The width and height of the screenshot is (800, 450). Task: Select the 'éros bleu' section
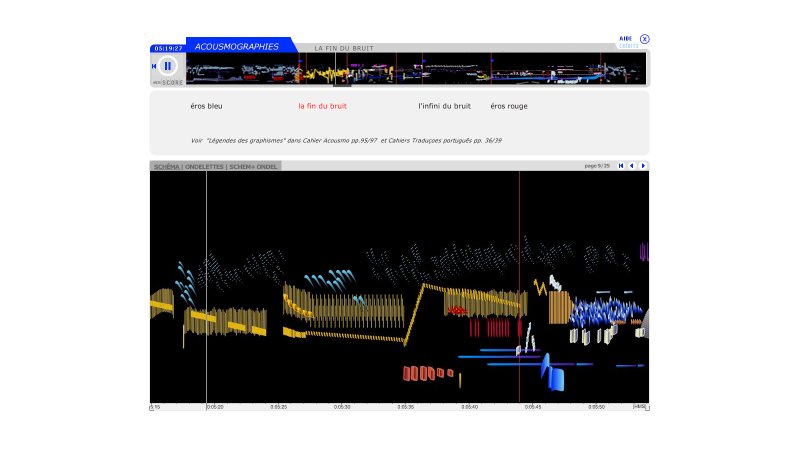coord(206,106)
